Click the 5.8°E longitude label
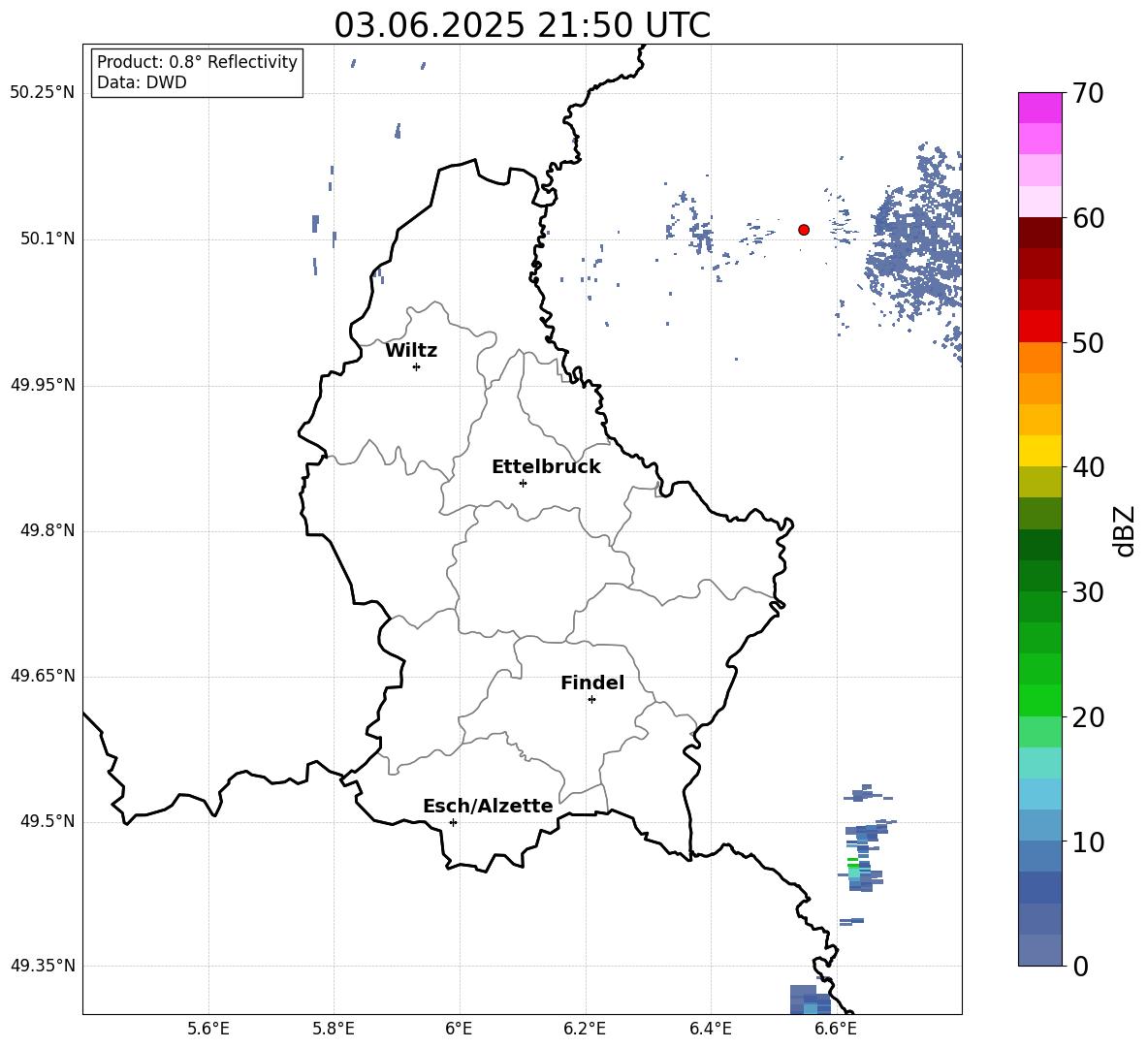The height and width of the screenshot is (1048, 1148). pyautogui.click(x=334, y=1029)
